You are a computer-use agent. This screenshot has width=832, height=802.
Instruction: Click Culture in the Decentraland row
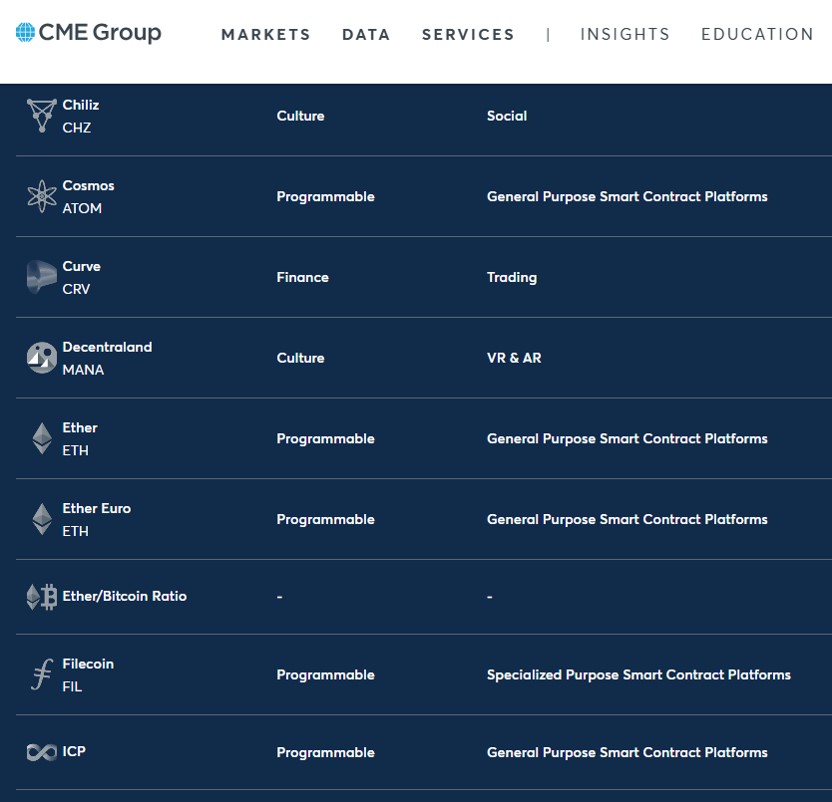pos(300,358)
